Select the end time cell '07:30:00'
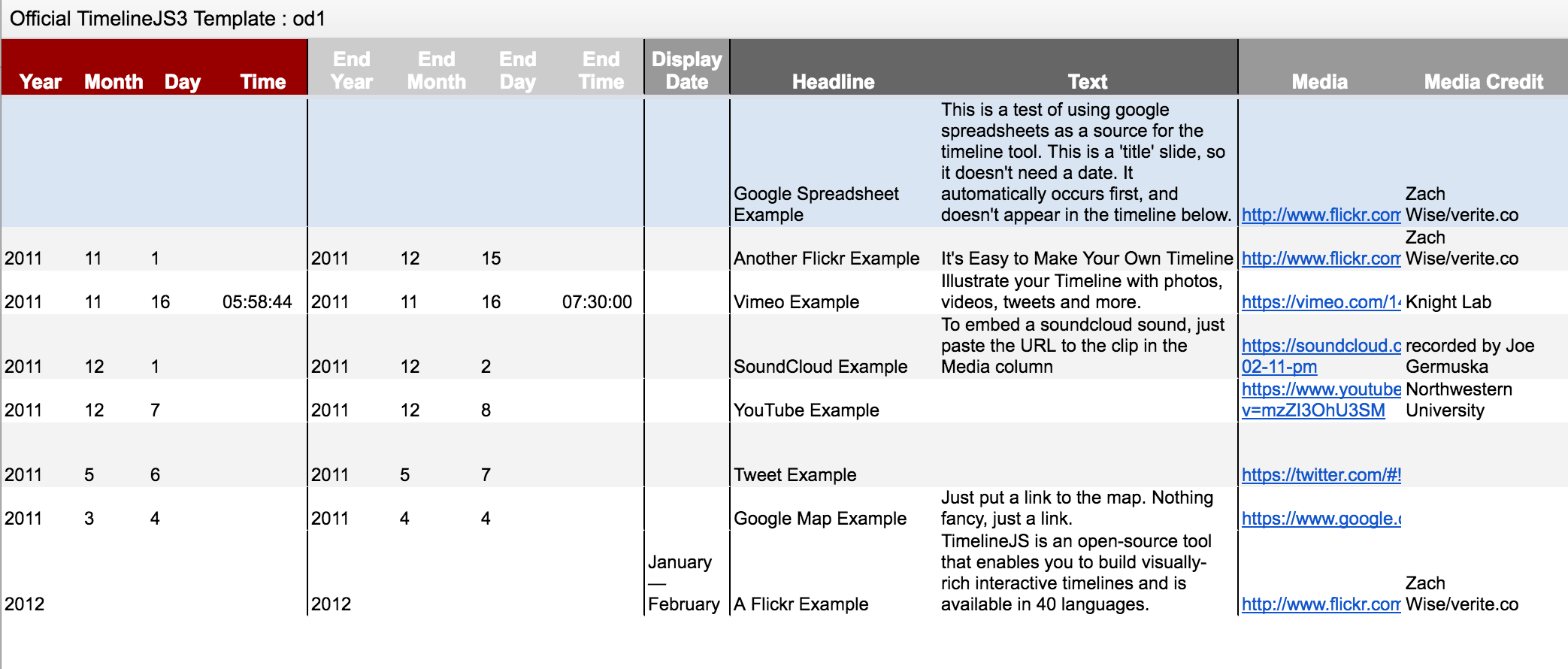 (x=597, y=302)
